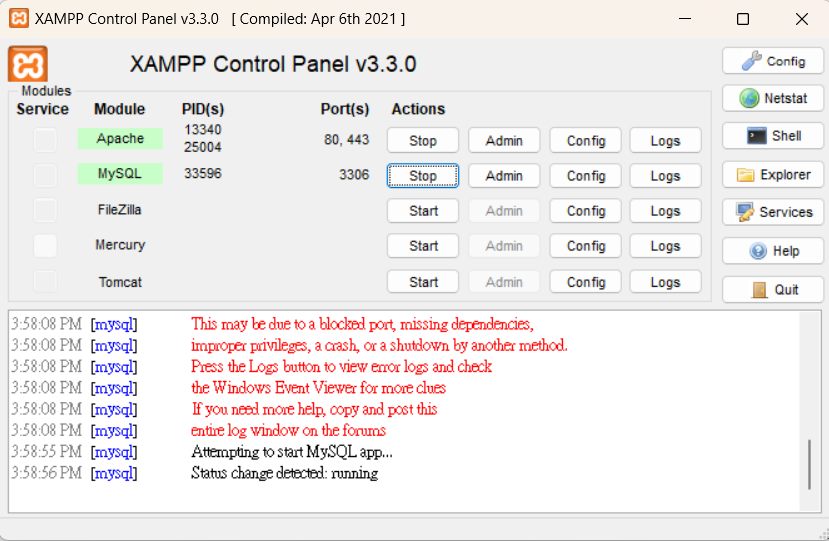Viewport: 829px width, 541px height.
Task: Click MySQL port 3306
Action: [354, 175]
